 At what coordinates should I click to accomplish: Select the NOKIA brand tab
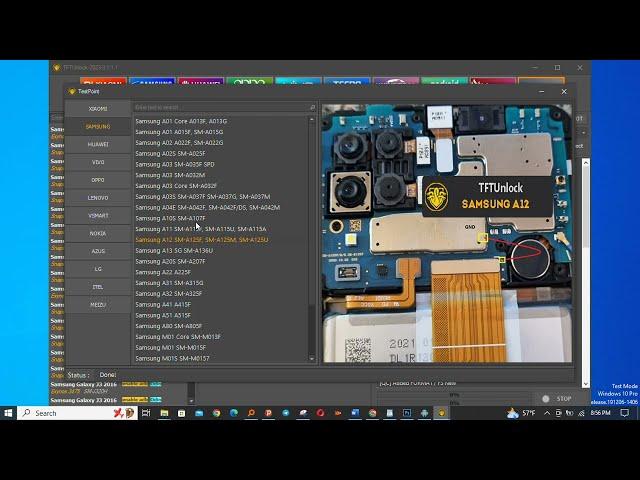pos(98,233)
